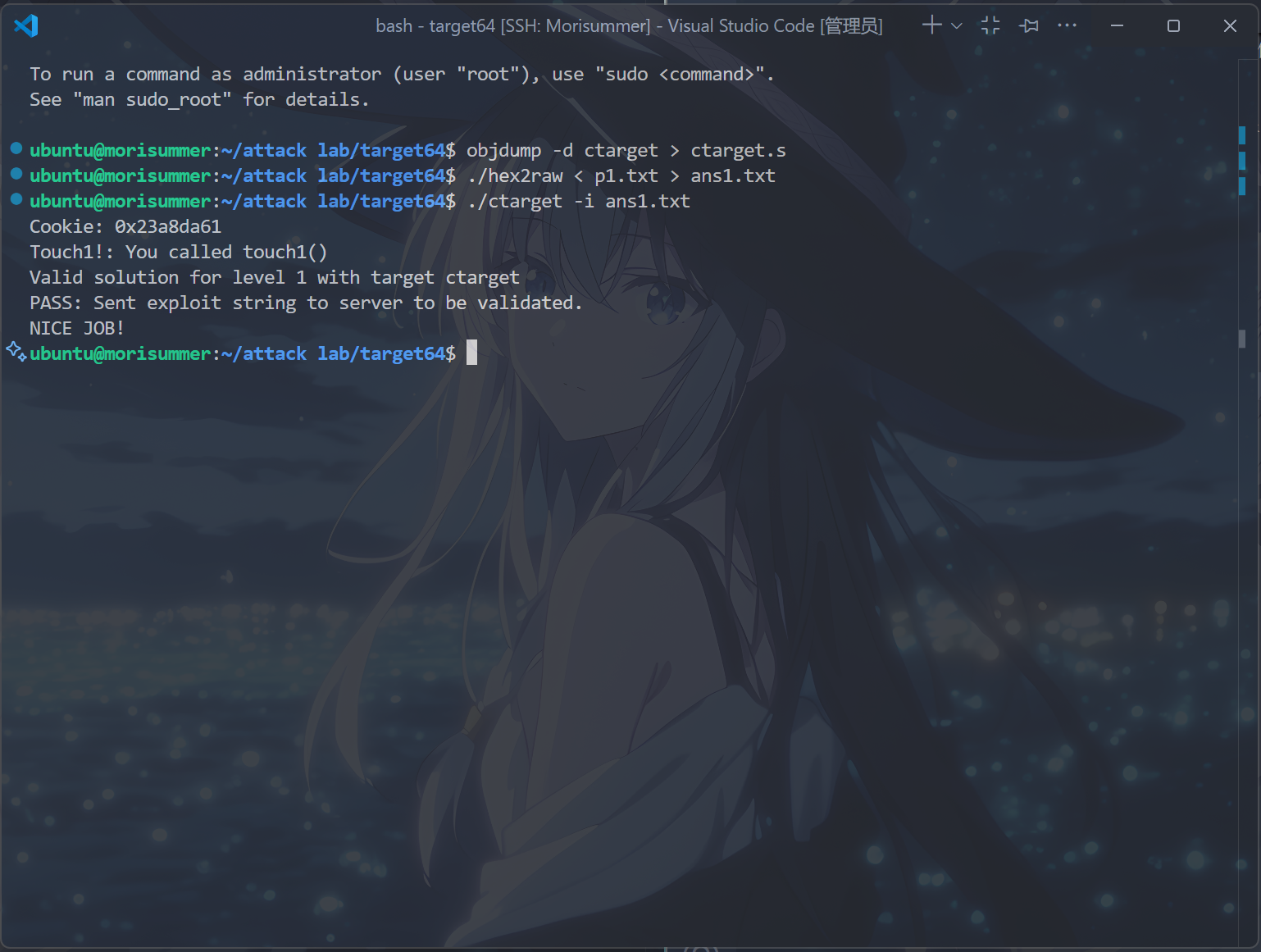Maximize the VS Code terminal window

click(1173, 26)
